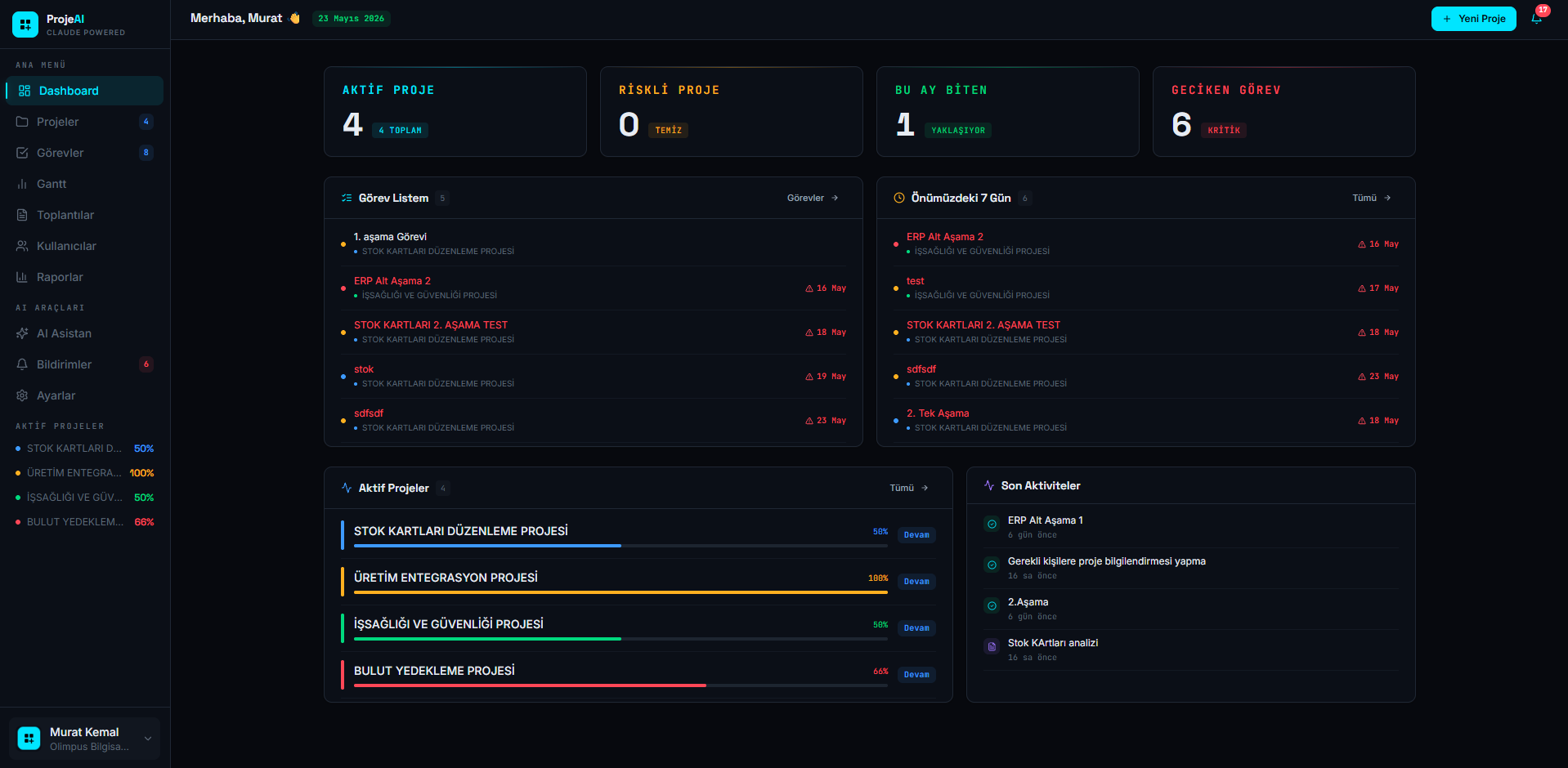The width and height of the screenshot is (1568, 768).
Task: Click STOK KARTLARI DÜZENLEME progress bar
Action: [x=620, y=546]
